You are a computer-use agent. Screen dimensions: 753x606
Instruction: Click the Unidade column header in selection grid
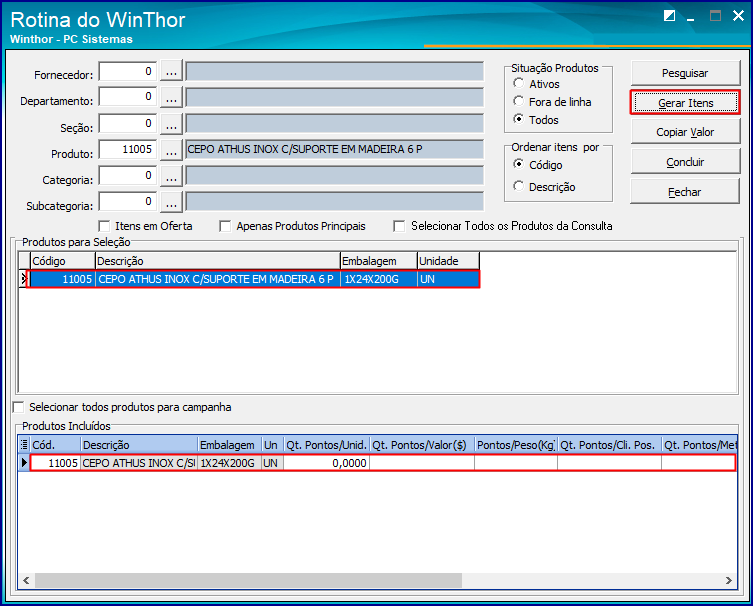click(449, 261)
